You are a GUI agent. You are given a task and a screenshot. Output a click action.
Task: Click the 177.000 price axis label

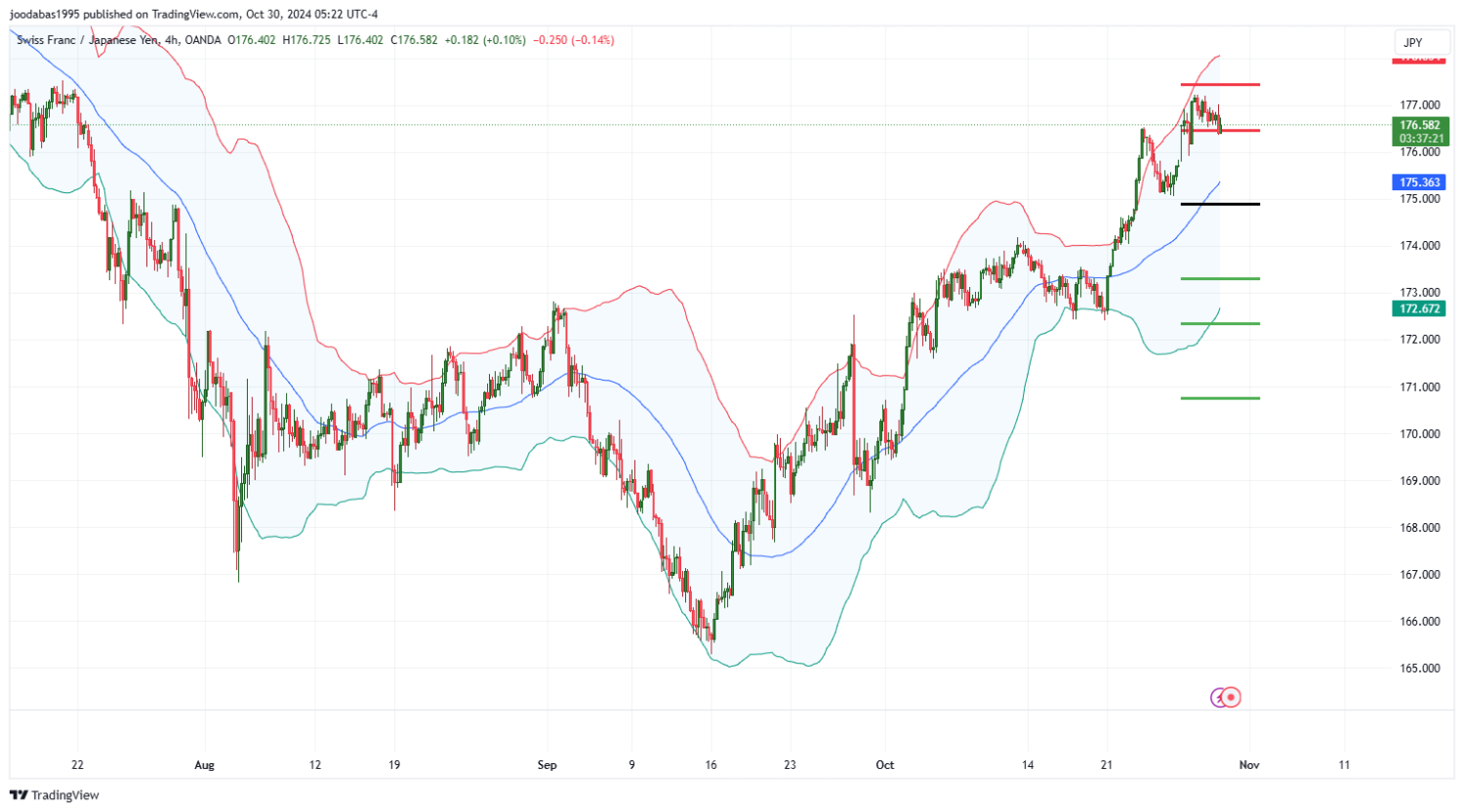pyautogui.click(x=1420, y=104)
